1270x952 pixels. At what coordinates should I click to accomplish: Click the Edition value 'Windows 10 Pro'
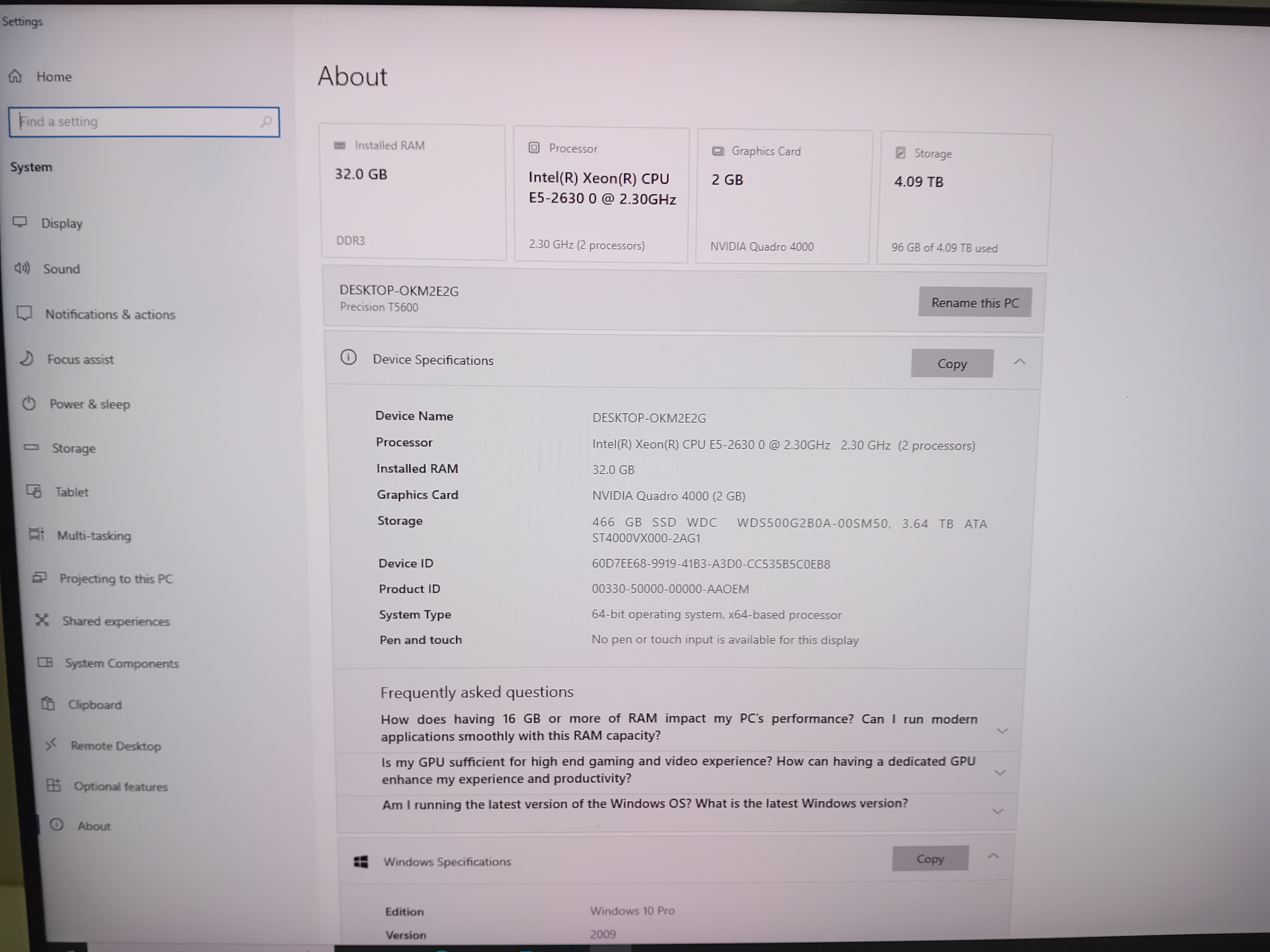[632, 911]
